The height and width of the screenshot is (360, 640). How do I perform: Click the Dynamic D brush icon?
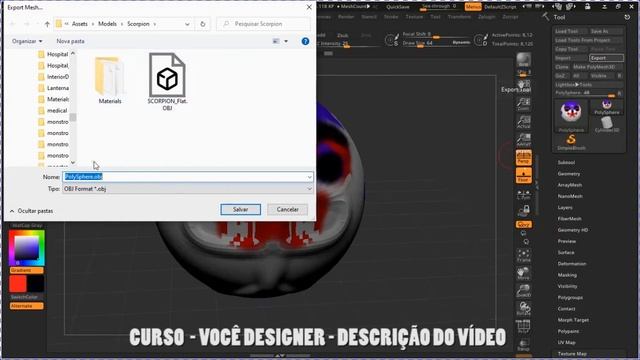click(481, 40)
